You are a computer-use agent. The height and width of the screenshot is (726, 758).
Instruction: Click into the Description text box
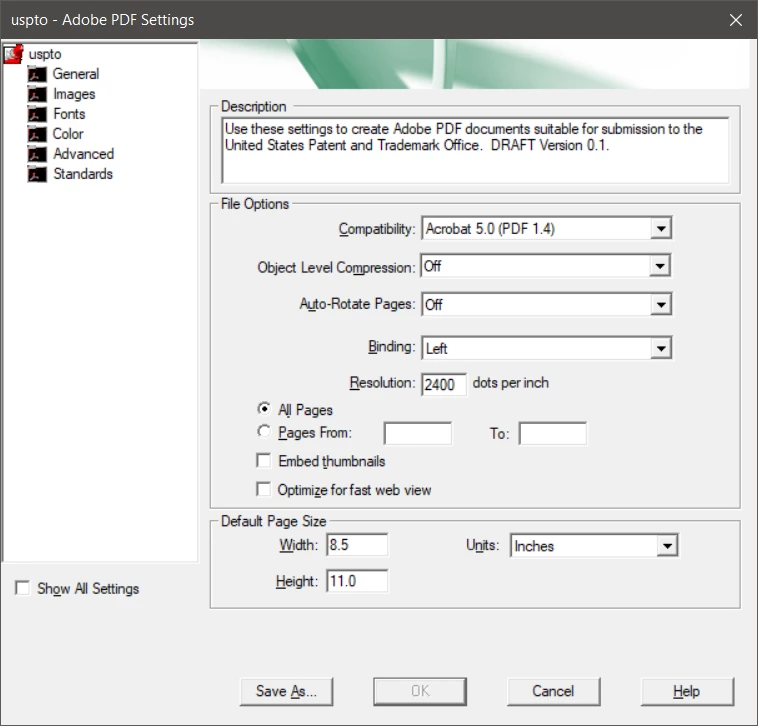coord(475,150)
